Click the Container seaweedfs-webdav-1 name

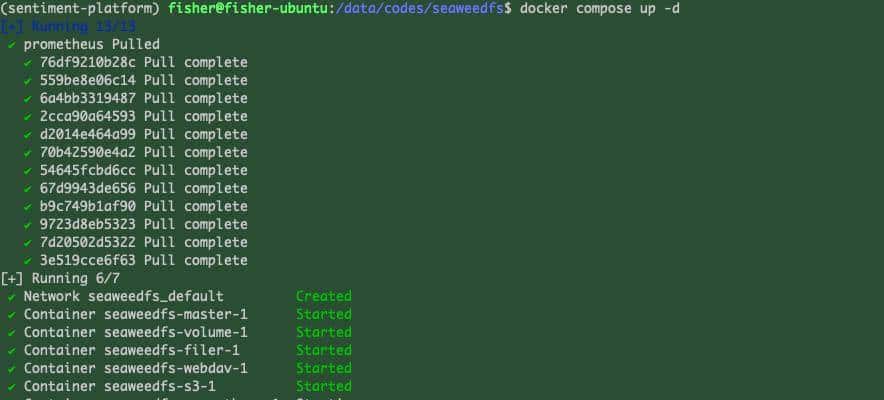(135, 369)
